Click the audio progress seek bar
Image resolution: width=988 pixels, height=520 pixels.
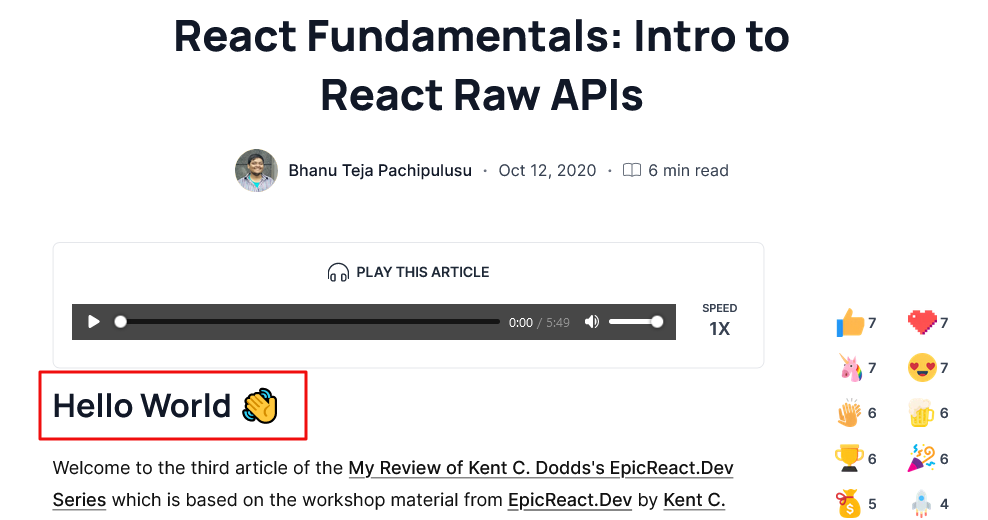pos(310,322)
